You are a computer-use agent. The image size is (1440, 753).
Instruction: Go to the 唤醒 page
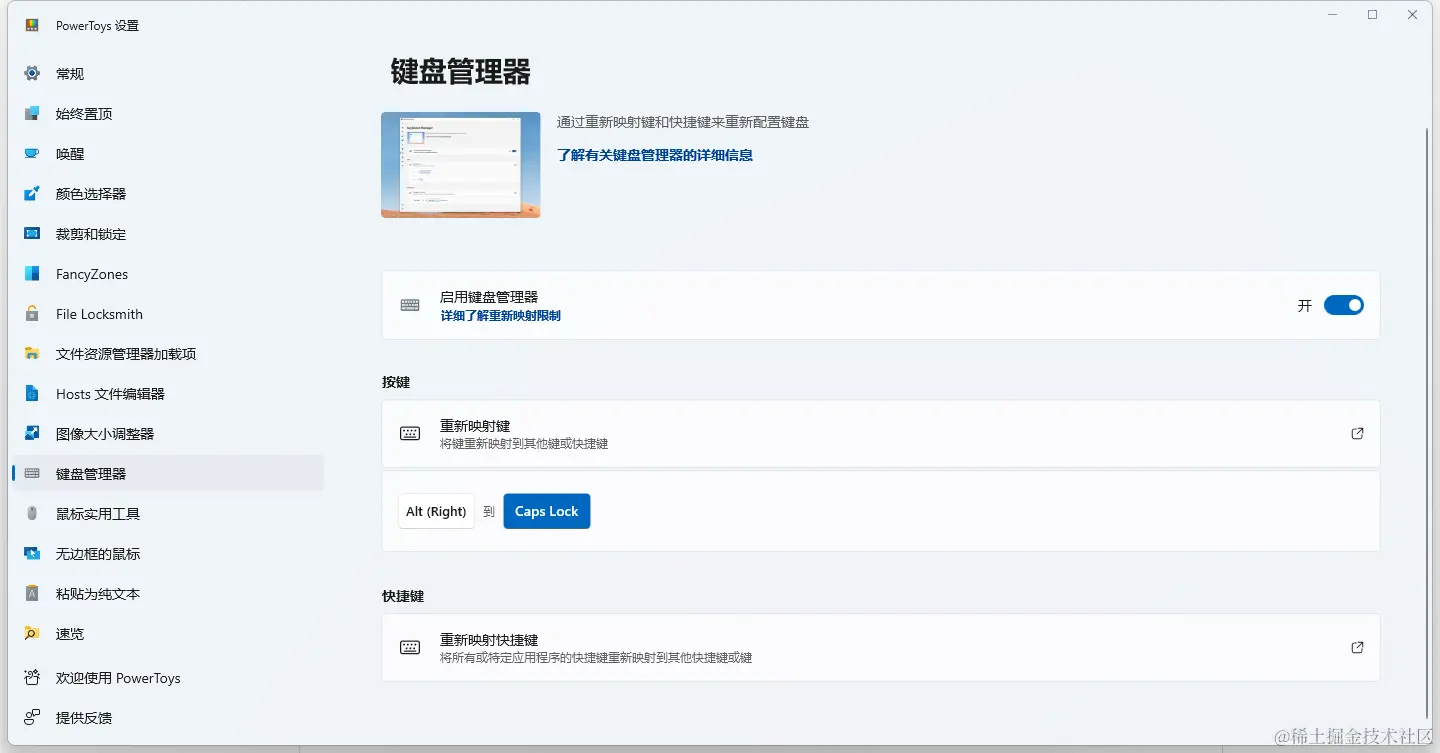tap(167, 154)
